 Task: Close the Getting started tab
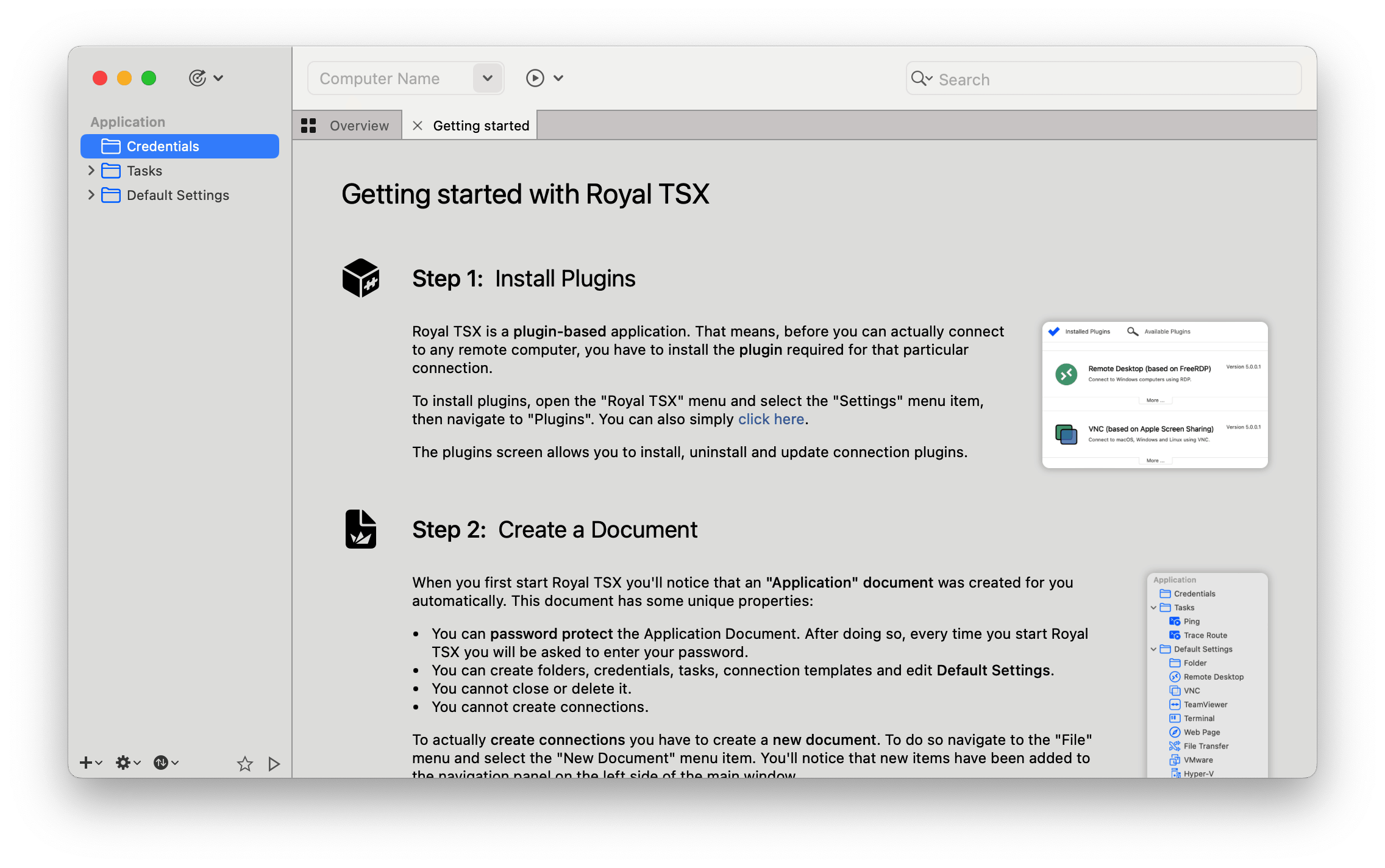[x=418, y=126]
